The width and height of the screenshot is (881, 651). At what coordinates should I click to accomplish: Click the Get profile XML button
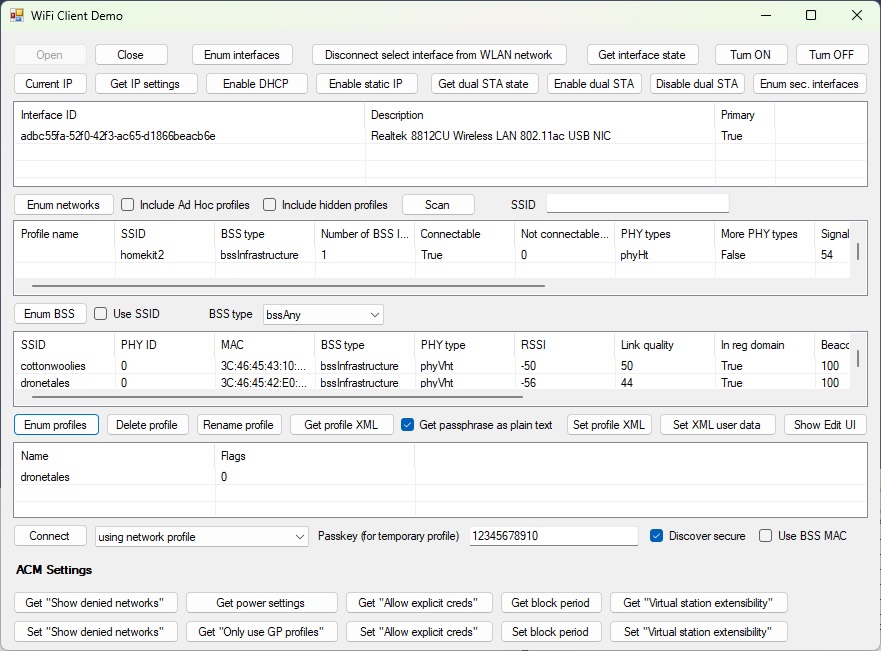coord(341,425)
